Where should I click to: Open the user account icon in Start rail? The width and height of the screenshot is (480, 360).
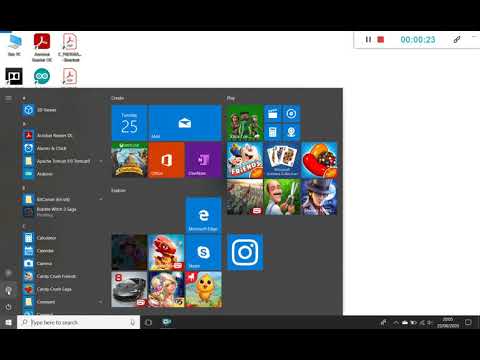click(x=9, y=273)
